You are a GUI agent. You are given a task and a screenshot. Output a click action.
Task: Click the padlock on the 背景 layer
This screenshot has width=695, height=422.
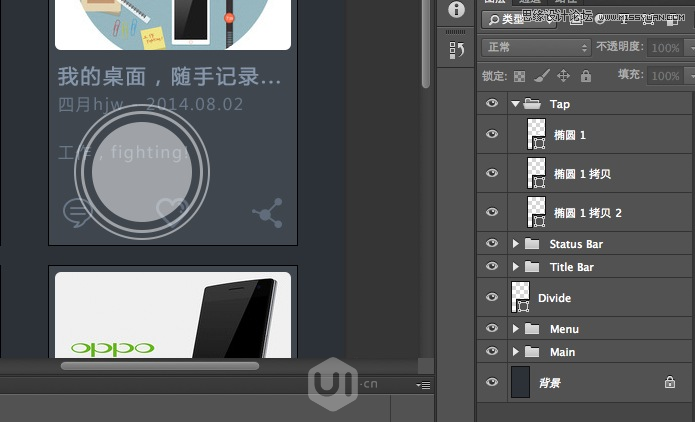tap(670, 382)
